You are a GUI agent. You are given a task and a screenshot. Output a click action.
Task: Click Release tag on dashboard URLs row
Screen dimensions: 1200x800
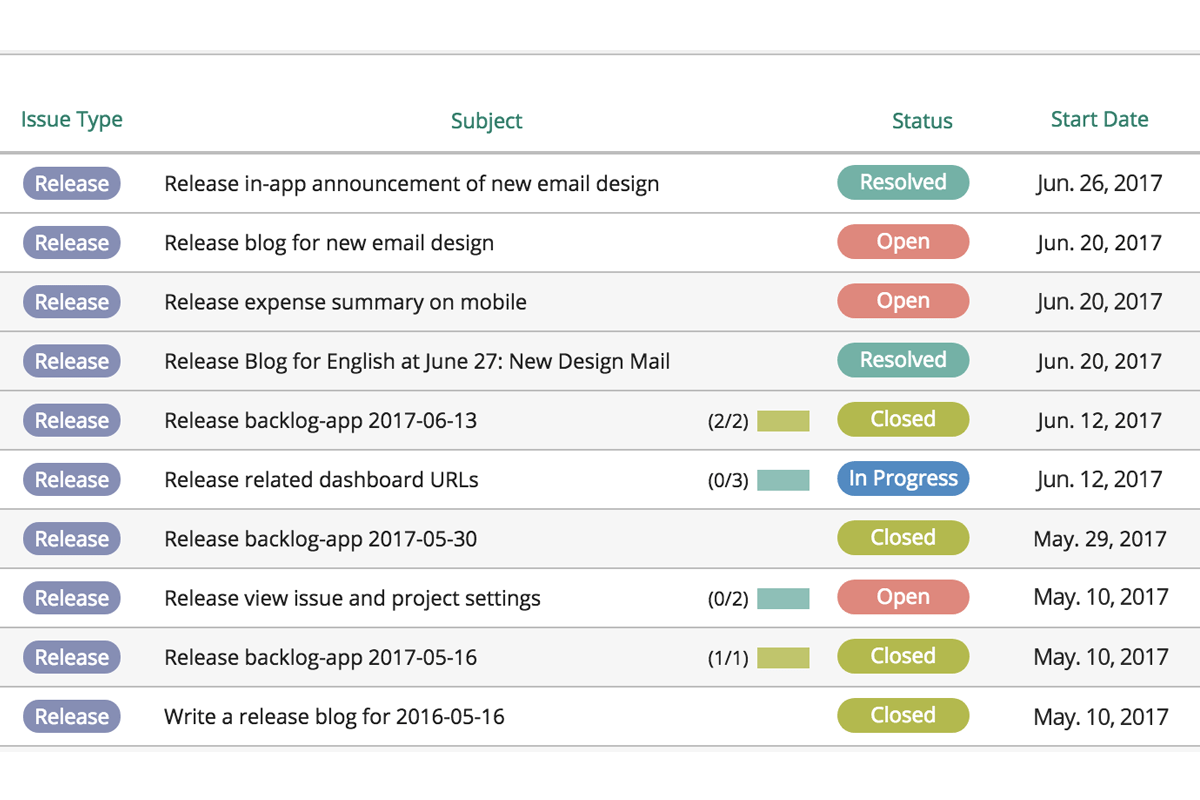point(72,480)
